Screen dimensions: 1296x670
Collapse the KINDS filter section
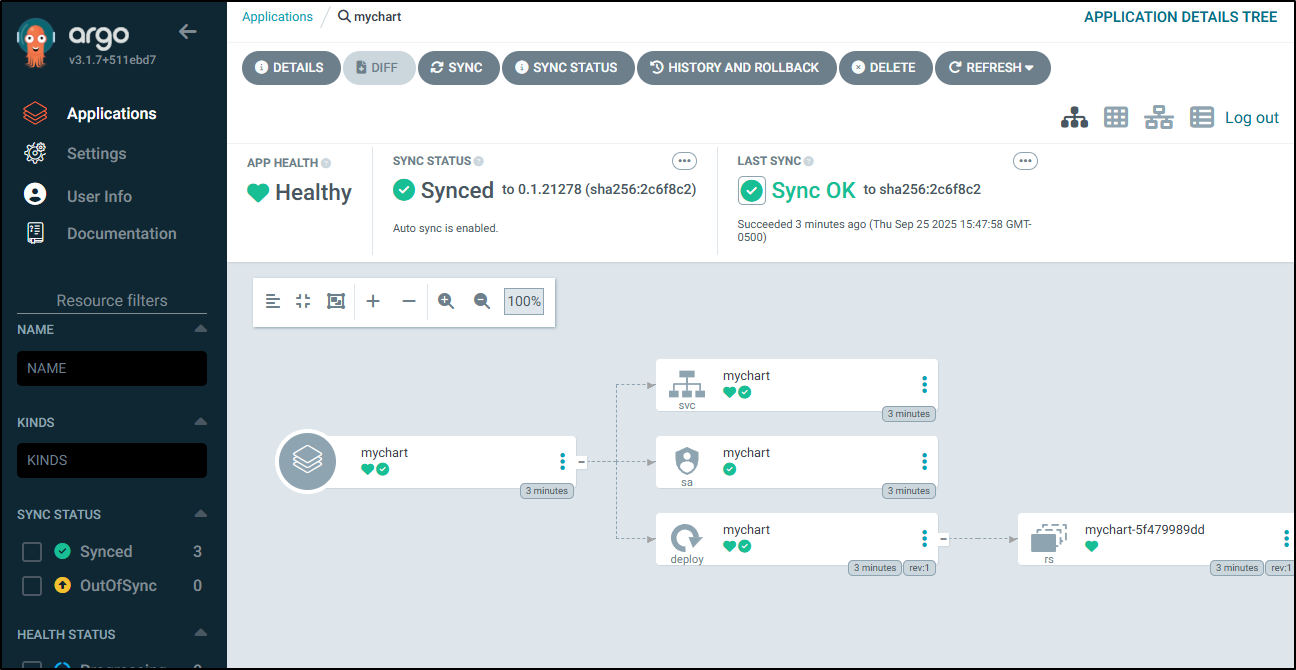[200, 422]
